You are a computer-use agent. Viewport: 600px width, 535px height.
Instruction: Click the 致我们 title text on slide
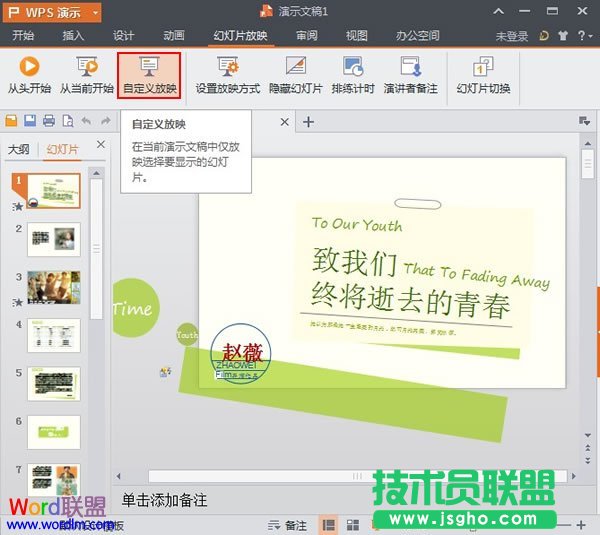pos(354,261)
